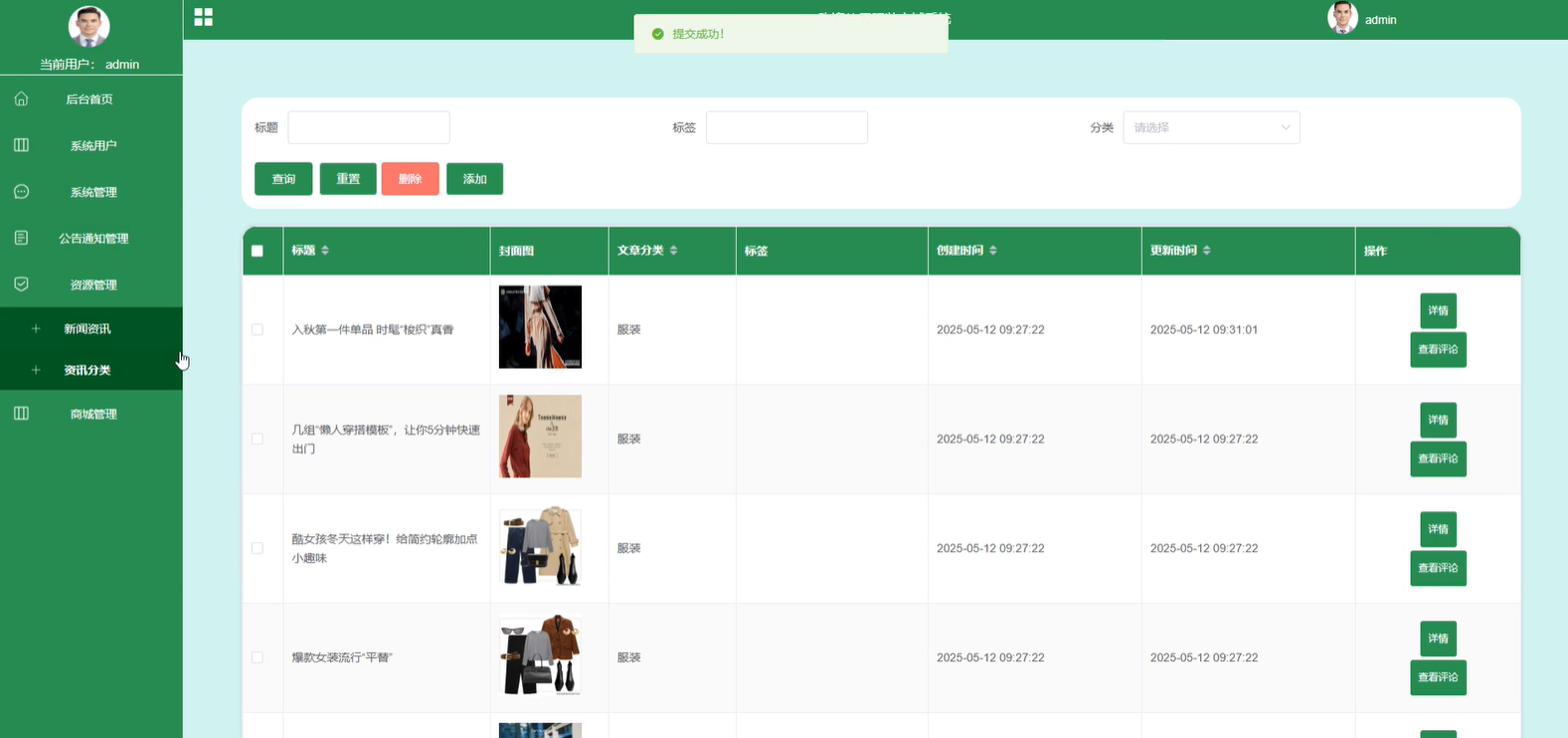Click title text 爆款女装流行"平替"
The width and height of the screenshot is (1568, 738).
[342, 657]
